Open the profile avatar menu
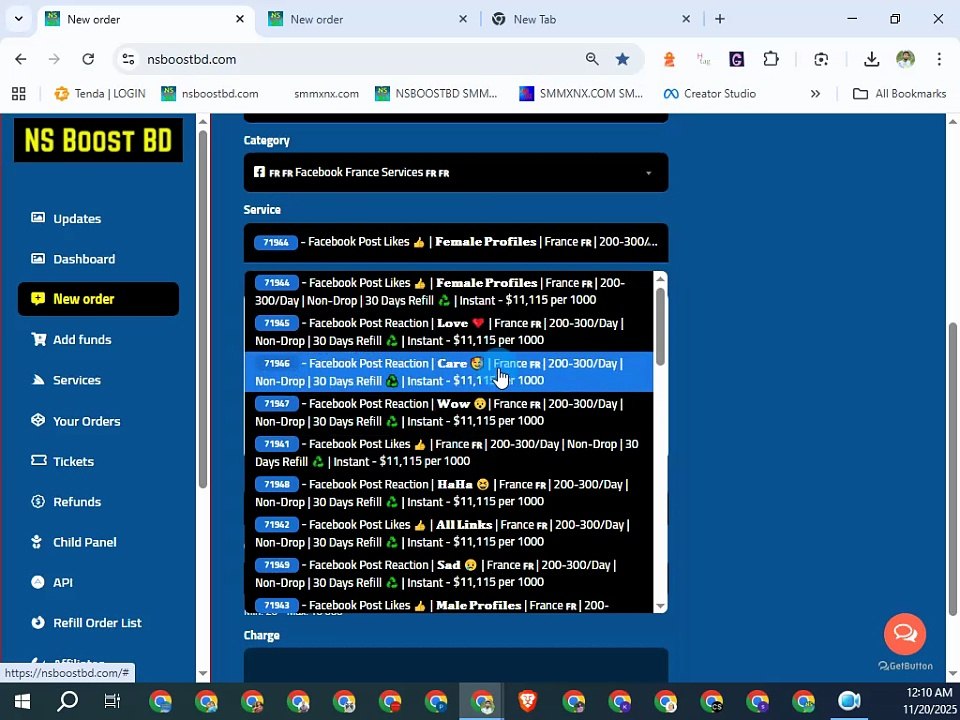This screenshot has height=720, width=960. pyautogui.click(x=906, y=59)
